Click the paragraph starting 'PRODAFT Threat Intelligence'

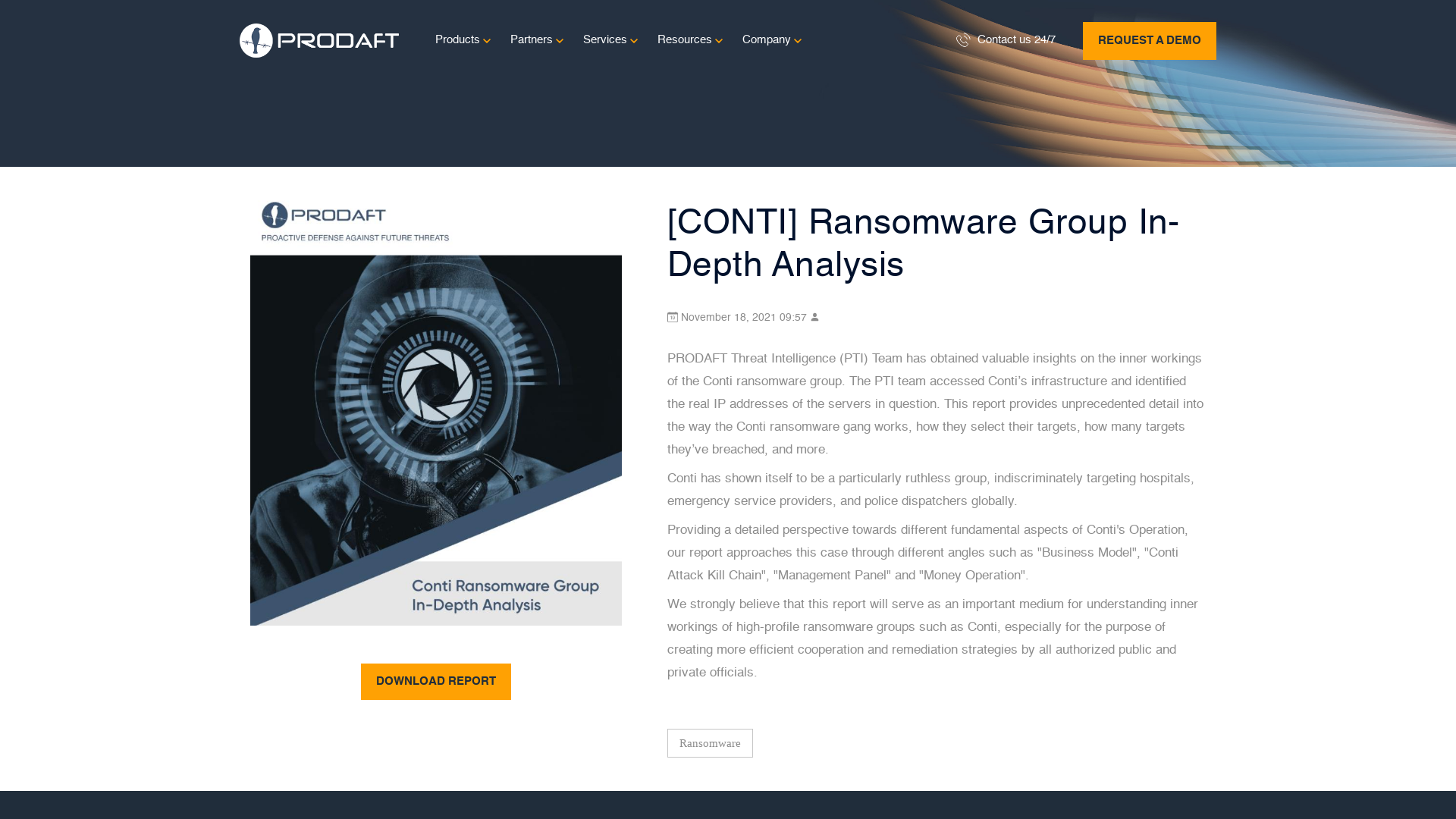(x=935, y=403)
